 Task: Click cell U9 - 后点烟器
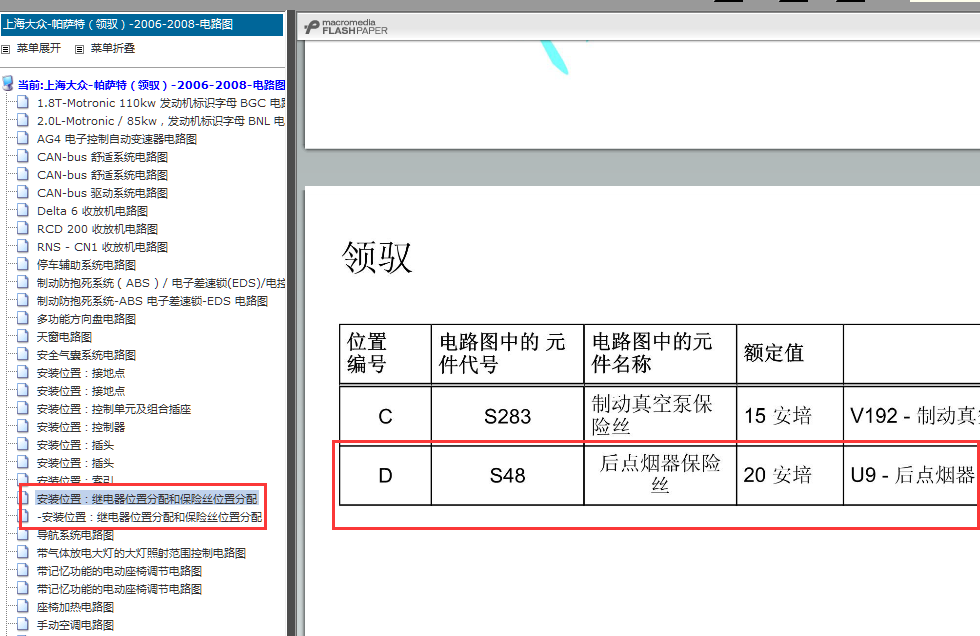(x=912, y=475)
